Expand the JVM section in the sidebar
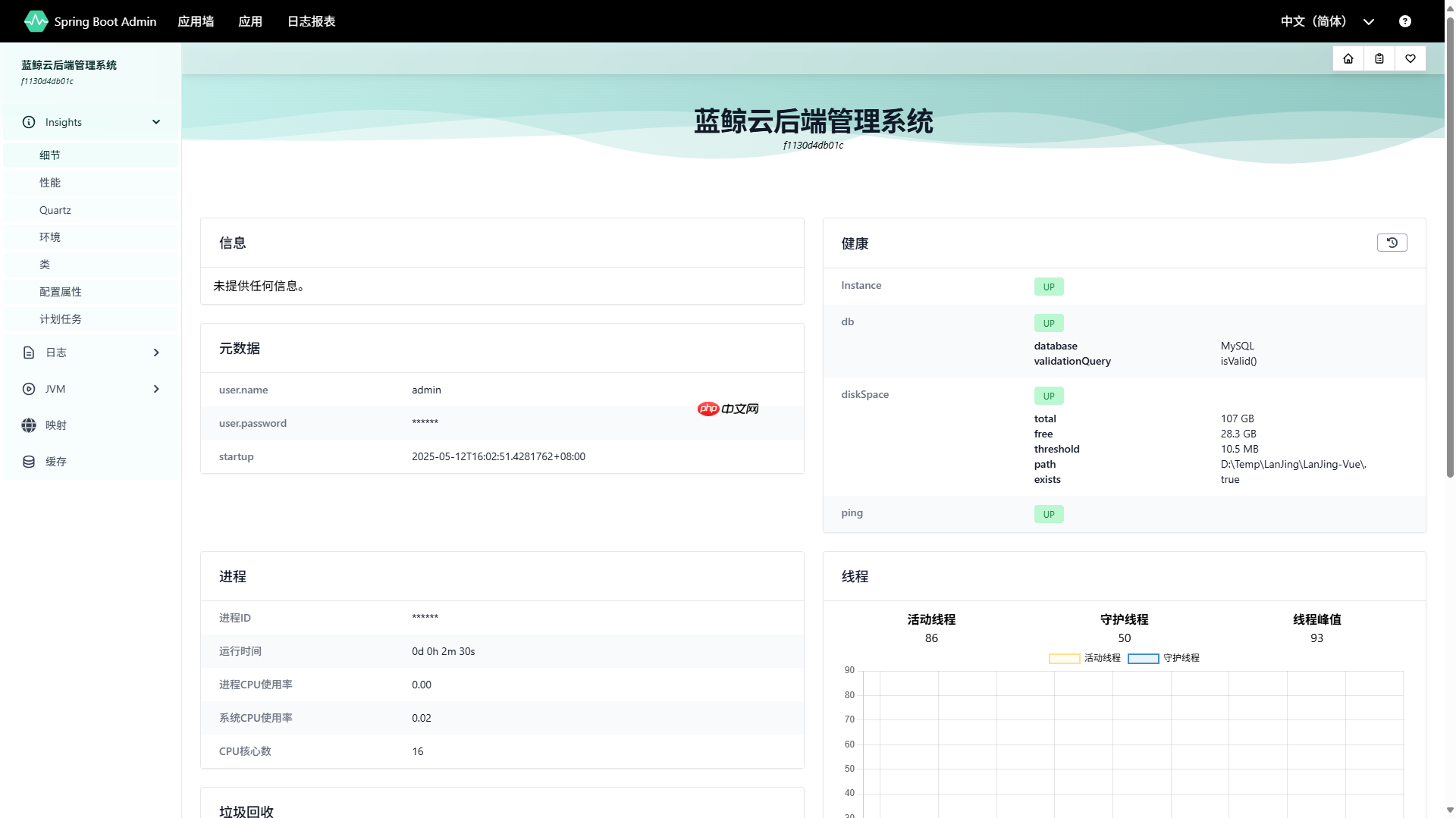Image resolution: width=1456 pixels, height=818 pixels. tap(155, 389)
